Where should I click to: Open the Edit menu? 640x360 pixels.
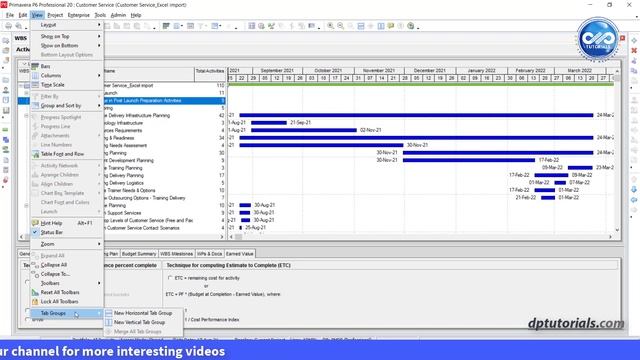coord(23,15)
